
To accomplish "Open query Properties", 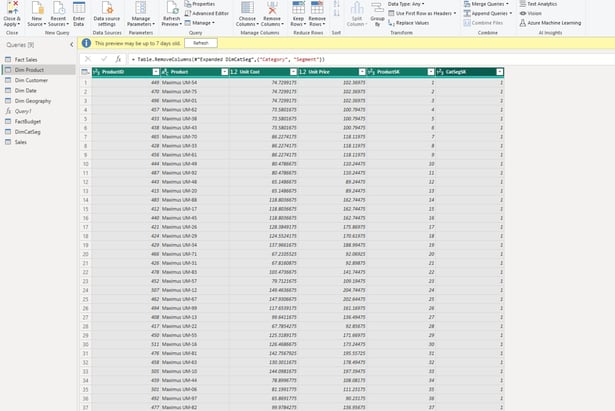I will (x=200, y=4).
